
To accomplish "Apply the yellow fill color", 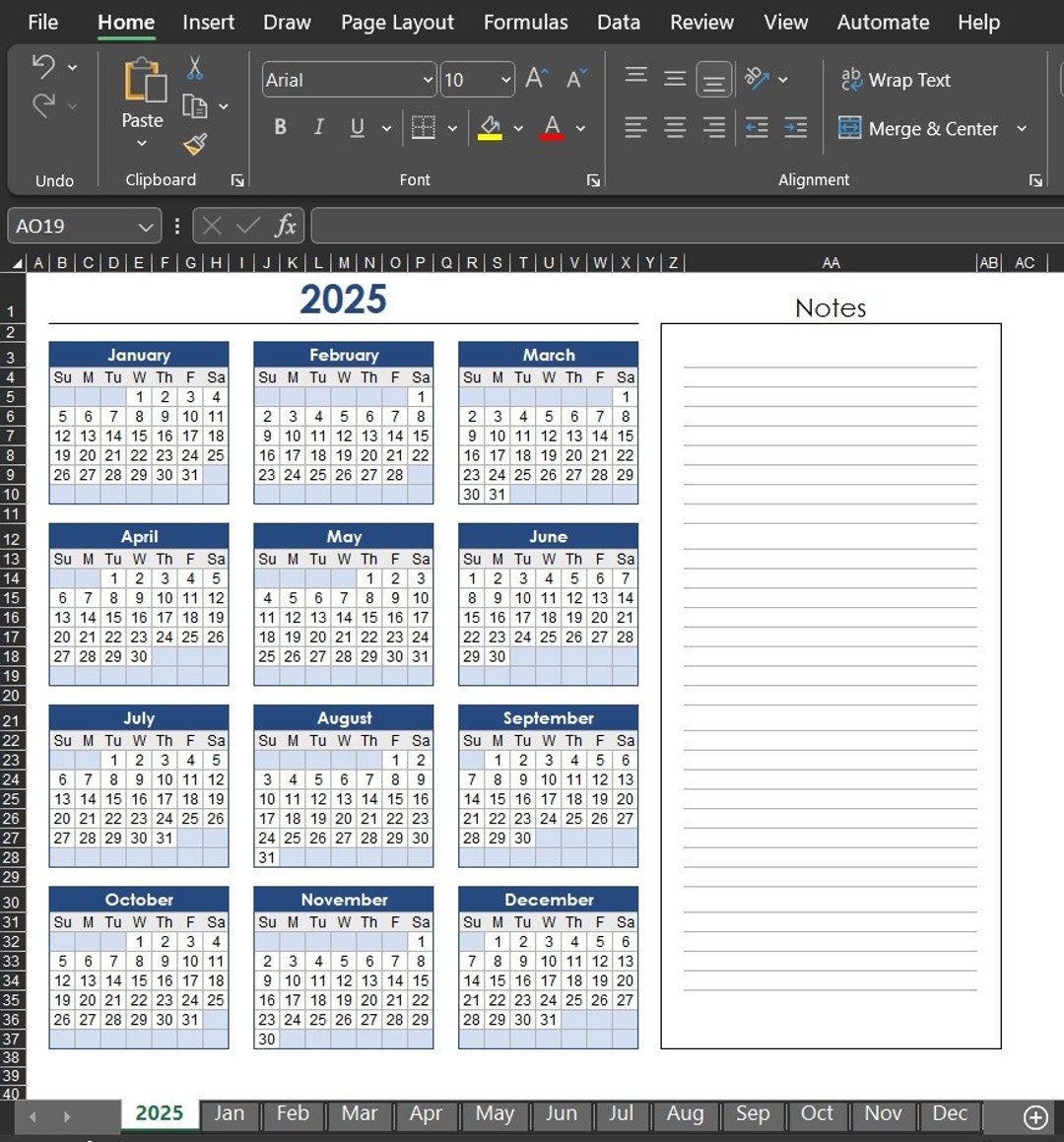I will point(490,128).
